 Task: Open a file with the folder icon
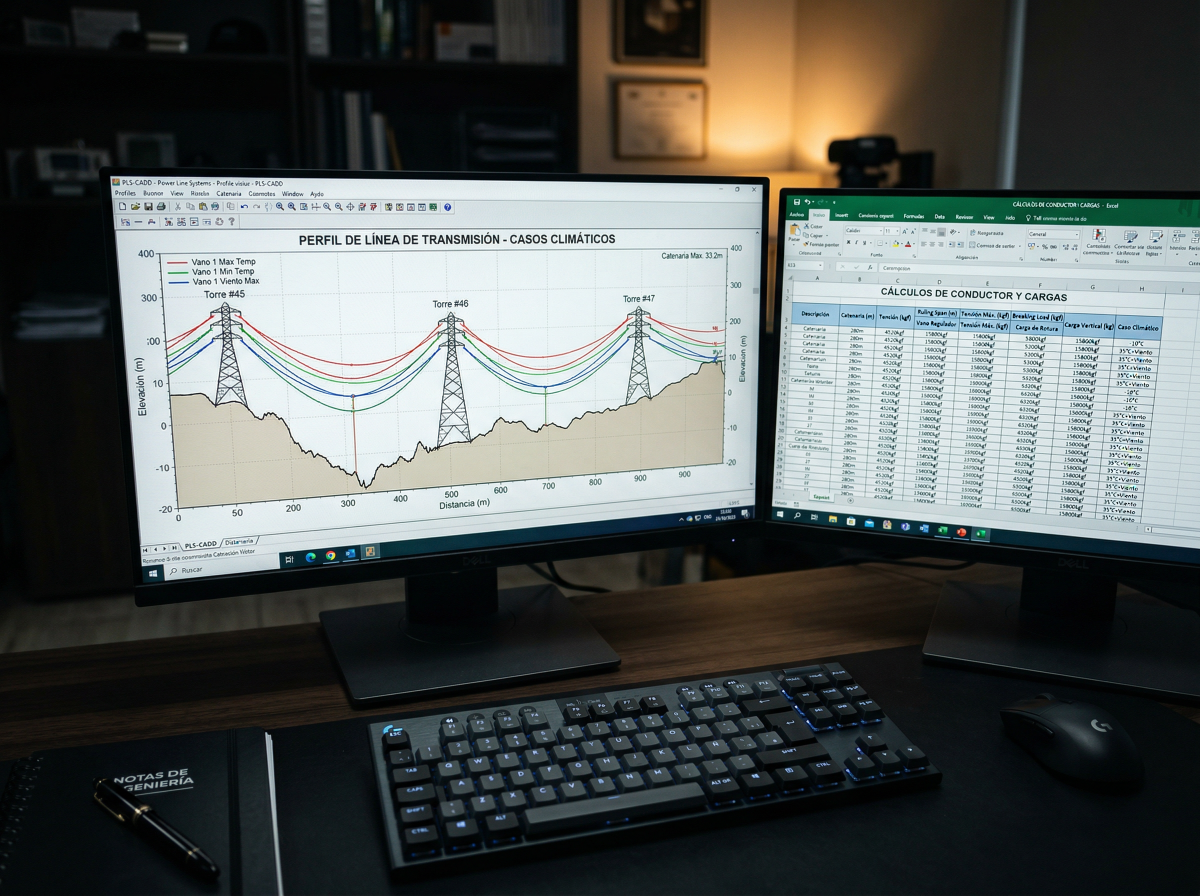(135, 206)
